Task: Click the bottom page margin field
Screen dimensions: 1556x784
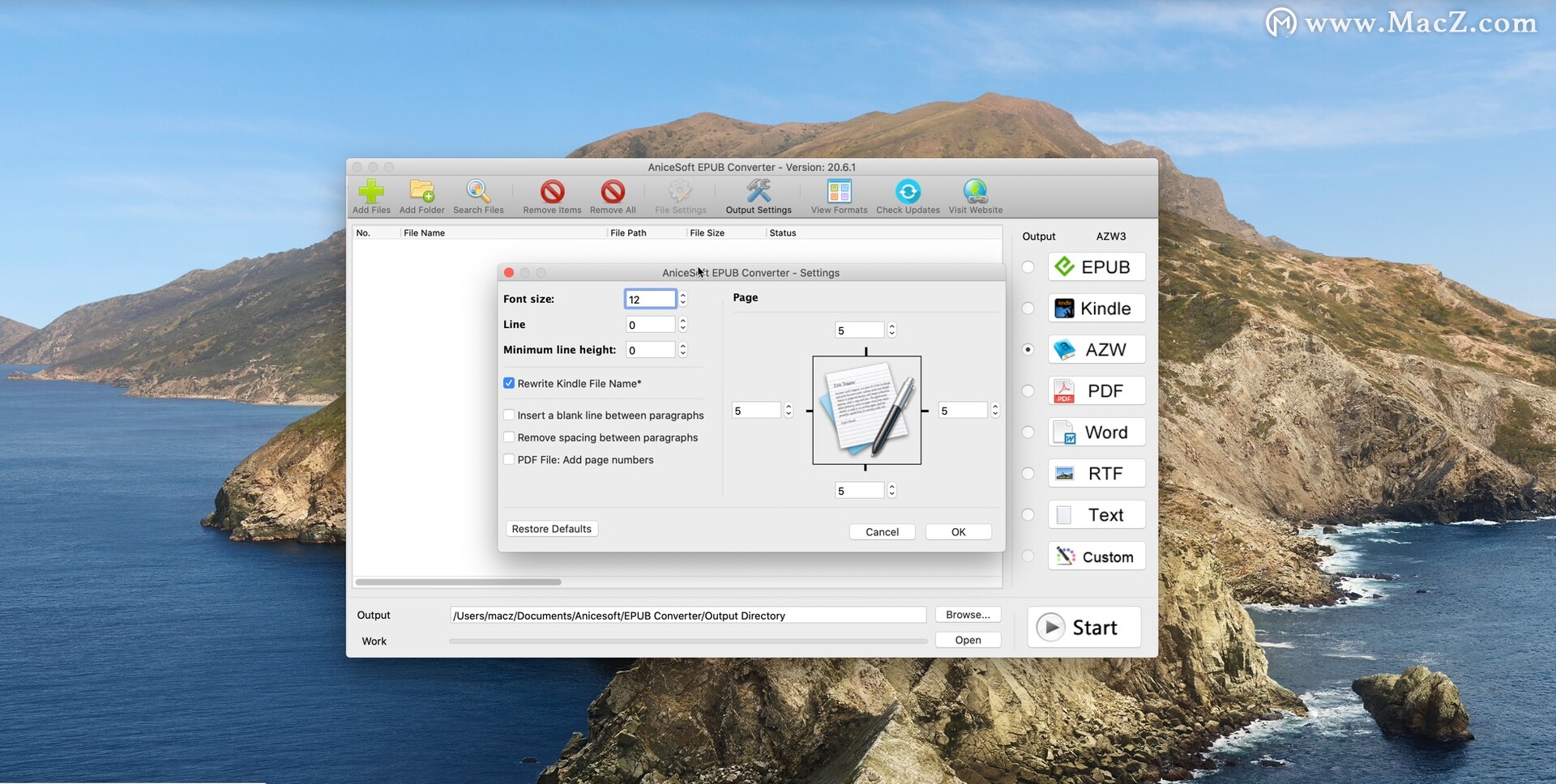Action: (859, 490)
